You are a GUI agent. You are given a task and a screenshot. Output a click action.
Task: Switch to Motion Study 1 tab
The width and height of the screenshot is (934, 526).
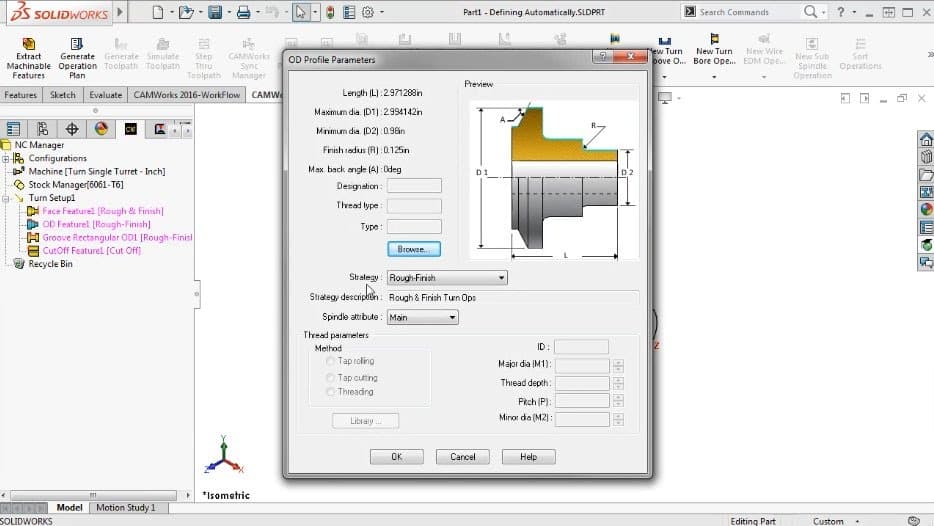(x=126, y=508)
